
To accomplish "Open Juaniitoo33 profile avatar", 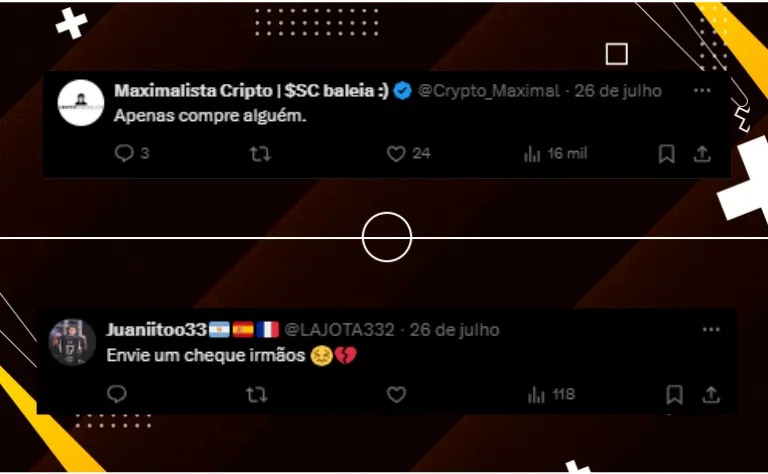I will point(72,342).
